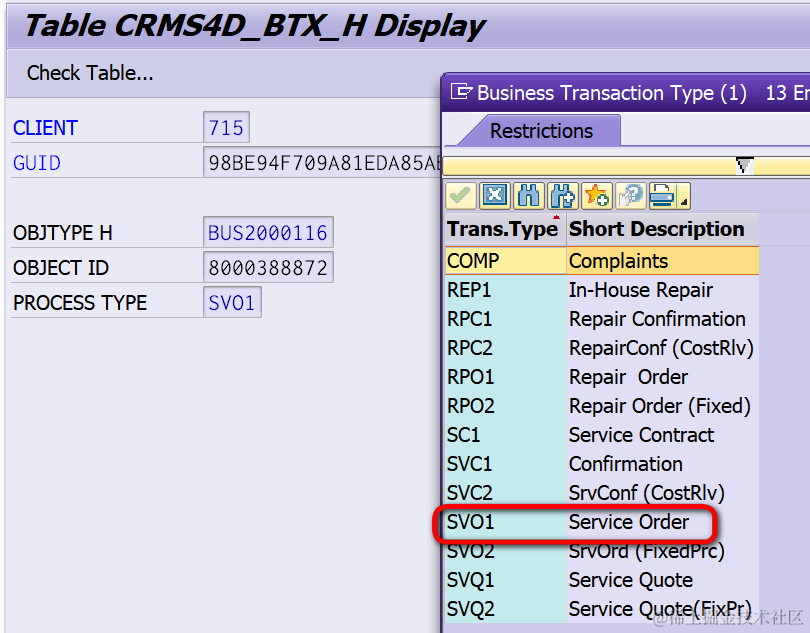This screenshot has width=810, height=633.
Task: Click the Business Transaction Type dialog title icon
Action: coord(461,92)
